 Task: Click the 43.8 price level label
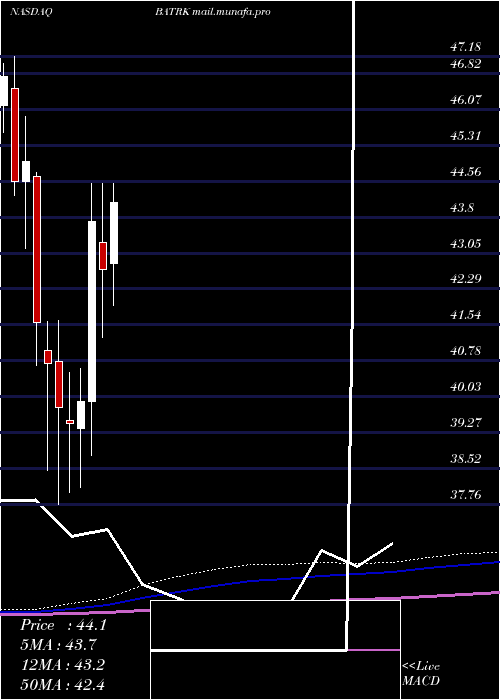click(462, 207)
